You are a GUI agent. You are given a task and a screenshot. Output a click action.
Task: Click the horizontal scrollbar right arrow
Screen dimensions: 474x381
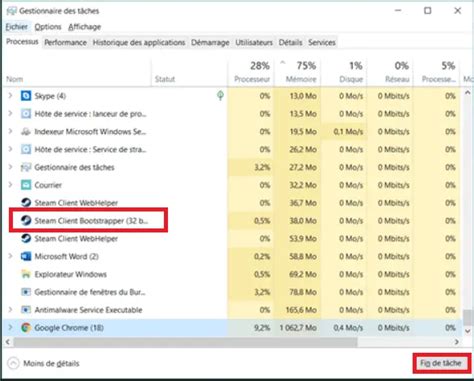456,342
